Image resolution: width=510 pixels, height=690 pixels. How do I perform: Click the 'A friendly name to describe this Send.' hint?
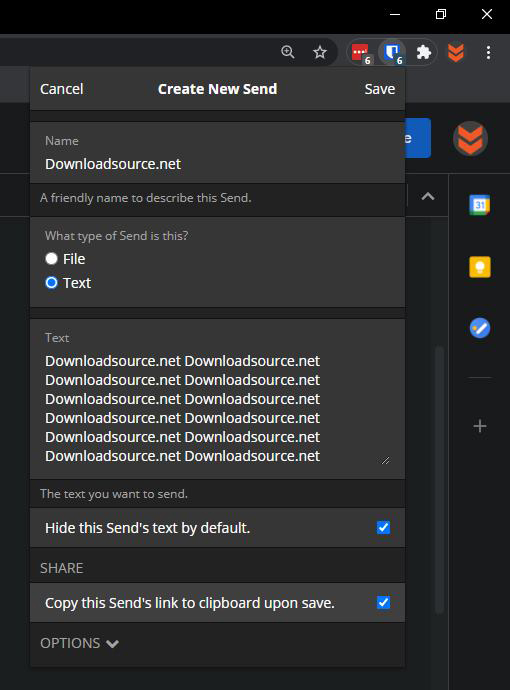[x=146, y=198]
